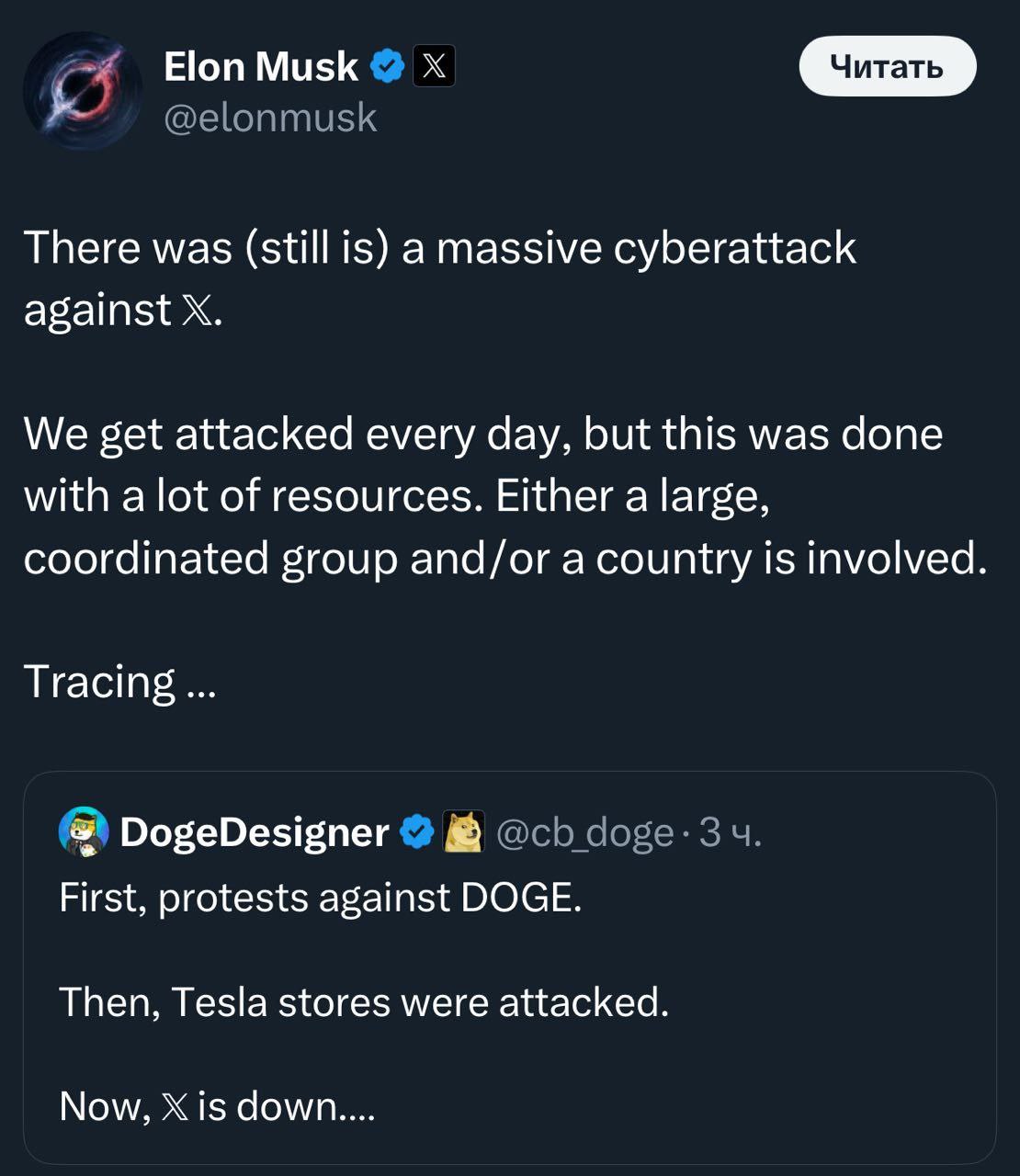Image resolution: width=1020 pixels, height=1176 pixels.
Task: Click 'Then, Tesla stores were attacked.' line
Action: click(x=364, y=1002)
